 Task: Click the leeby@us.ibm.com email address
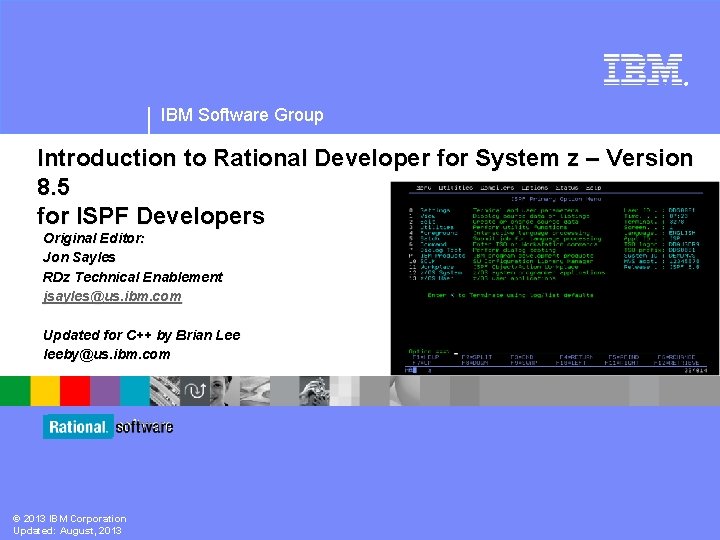[x=107, y=354]
